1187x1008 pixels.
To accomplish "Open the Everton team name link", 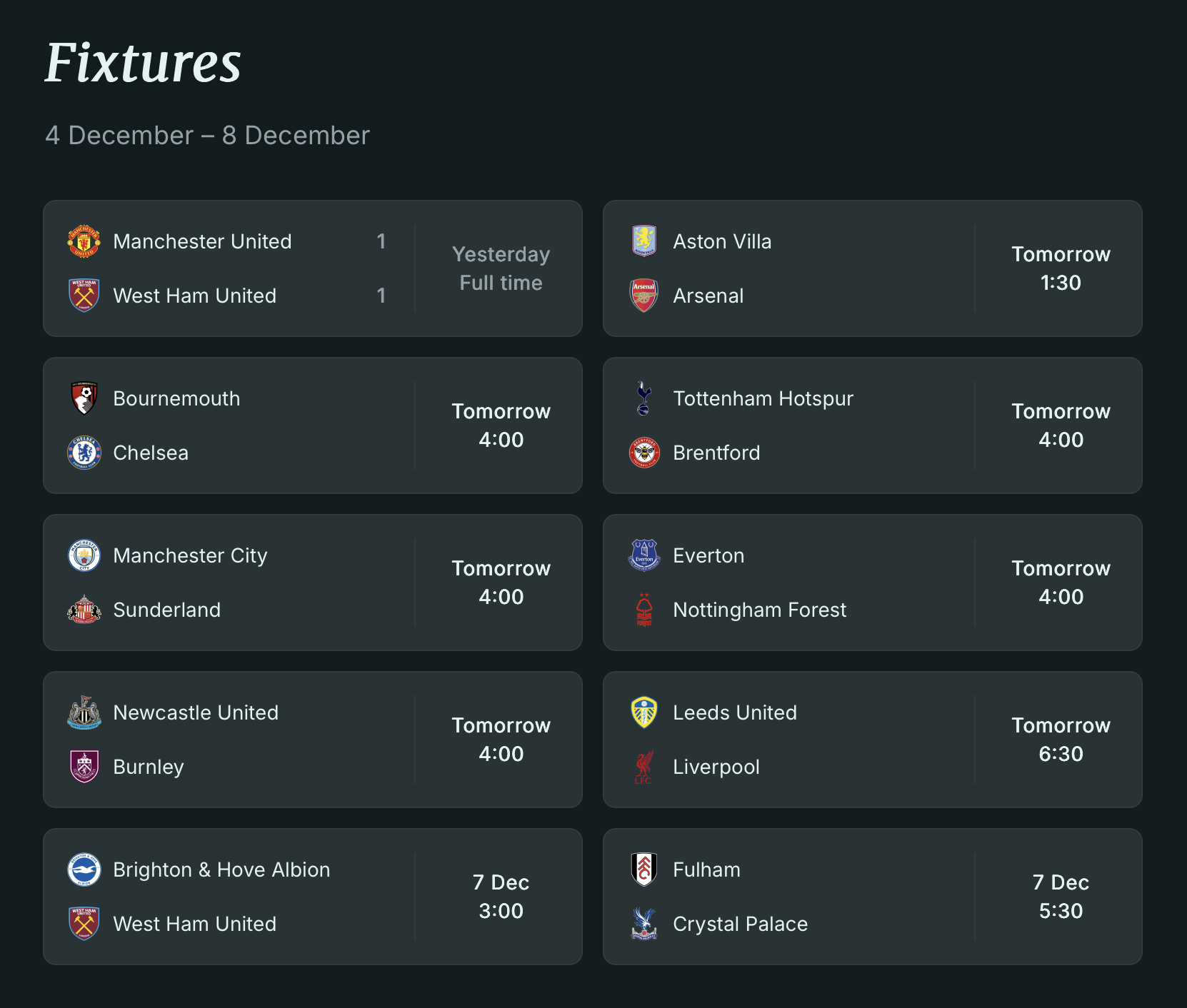I will (708, 555).
